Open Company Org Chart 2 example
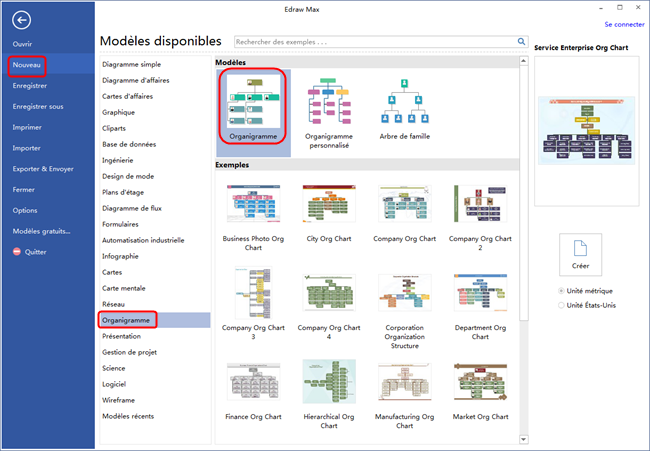Image resolution: width=650 pixels, height=451 pixels. [480, 204]
